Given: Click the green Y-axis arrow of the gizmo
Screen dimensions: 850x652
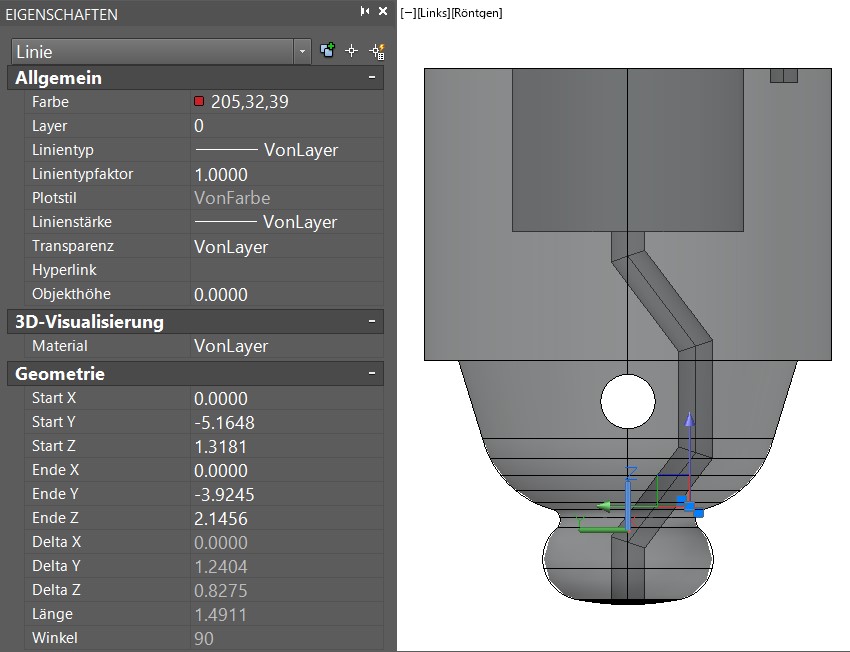Looking at the screenshot, I should point(604,506).
